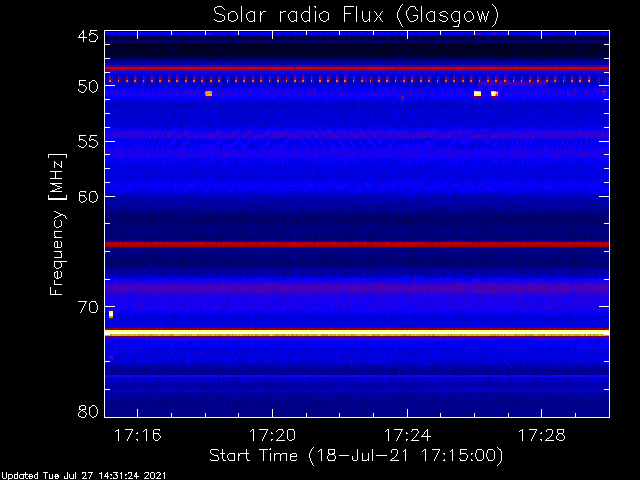Click the 45 frequency tick label
Screen dimensions: 640x480
[88, 37]
